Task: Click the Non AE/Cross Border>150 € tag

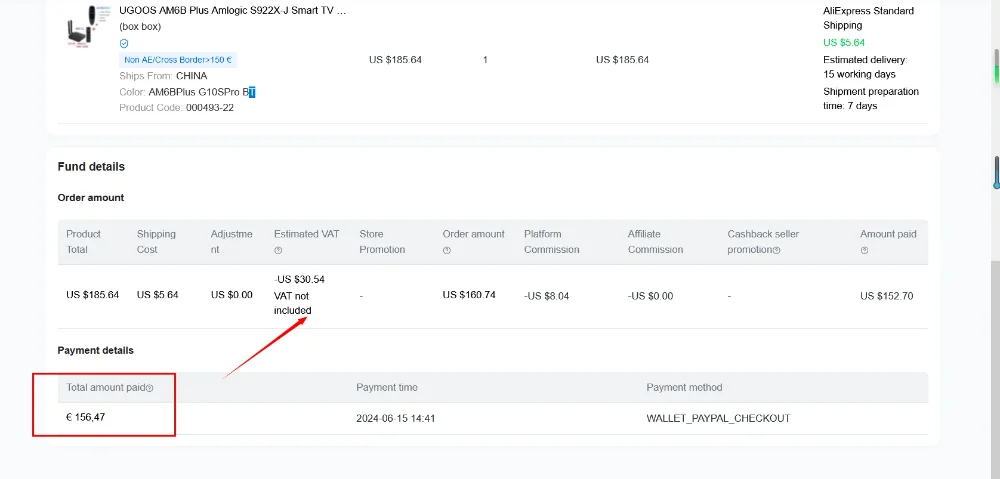Action: pyautogui.click(x=178, y=60)
